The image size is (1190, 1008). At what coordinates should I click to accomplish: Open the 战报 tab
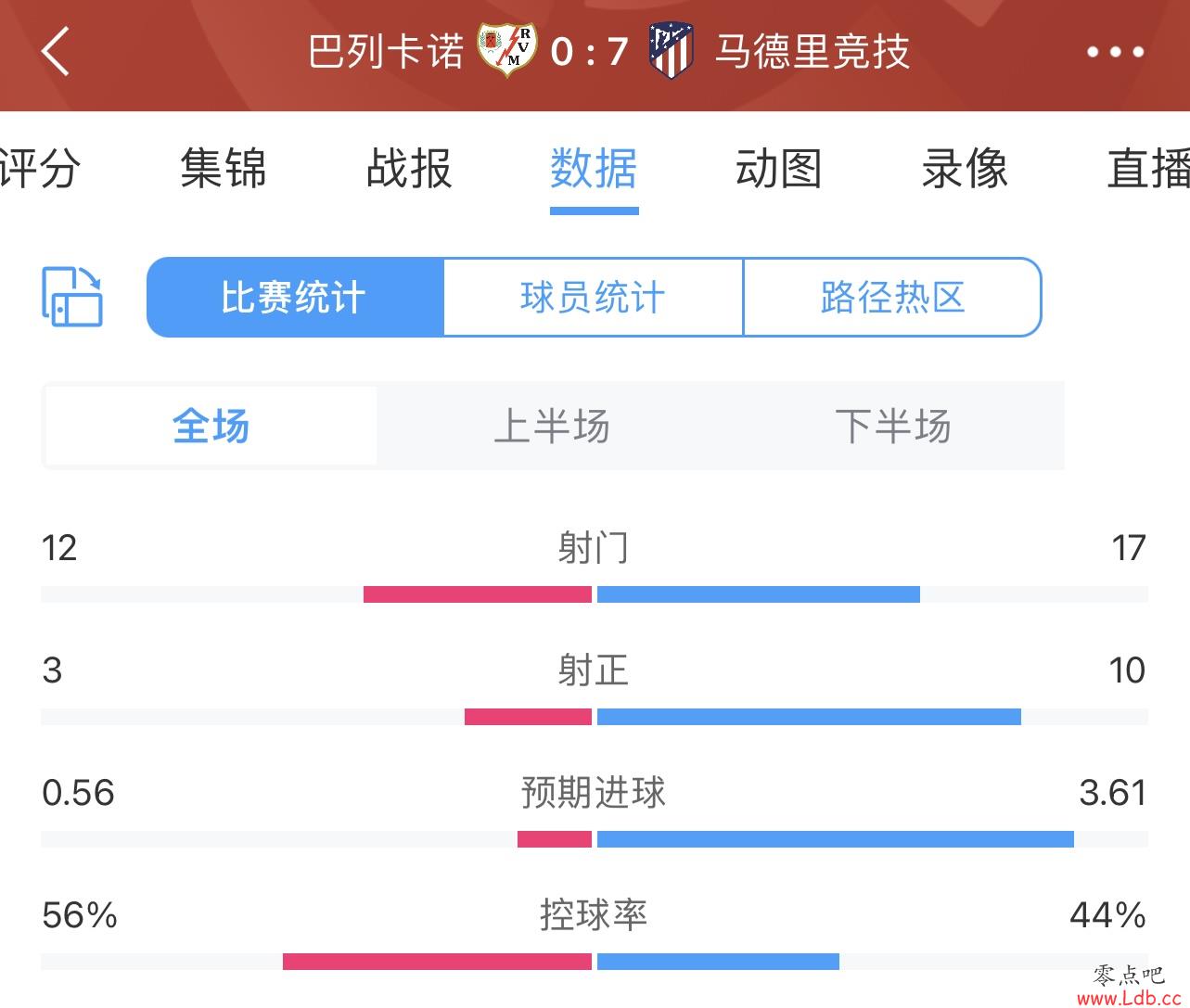pyautogui.click(x=409, y=169)
